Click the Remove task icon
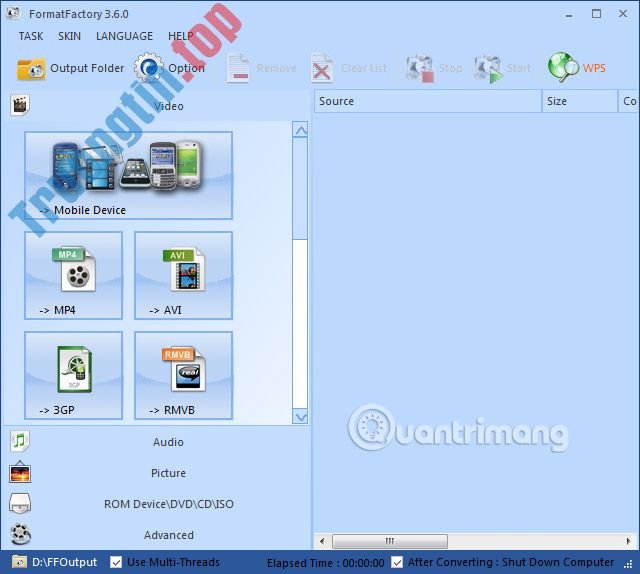The height and width of the screenshot is (574, 640). click(238, 68)
